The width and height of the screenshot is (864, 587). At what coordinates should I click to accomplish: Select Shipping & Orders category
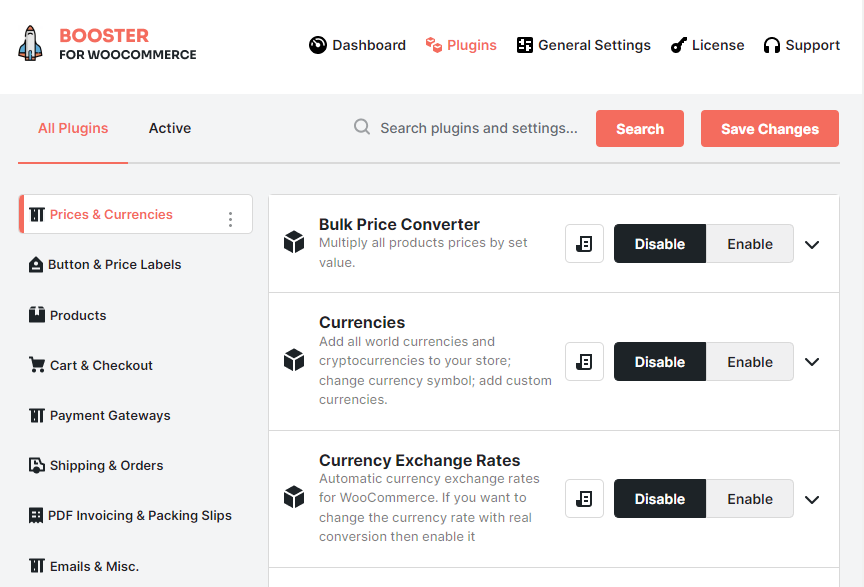pyautogui.click(x=96, y=466)
